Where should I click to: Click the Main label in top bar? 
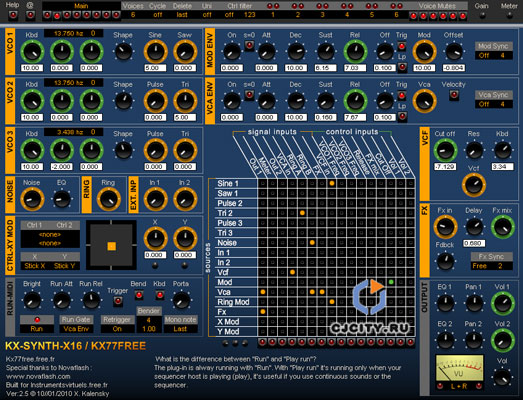coord(81,6)
